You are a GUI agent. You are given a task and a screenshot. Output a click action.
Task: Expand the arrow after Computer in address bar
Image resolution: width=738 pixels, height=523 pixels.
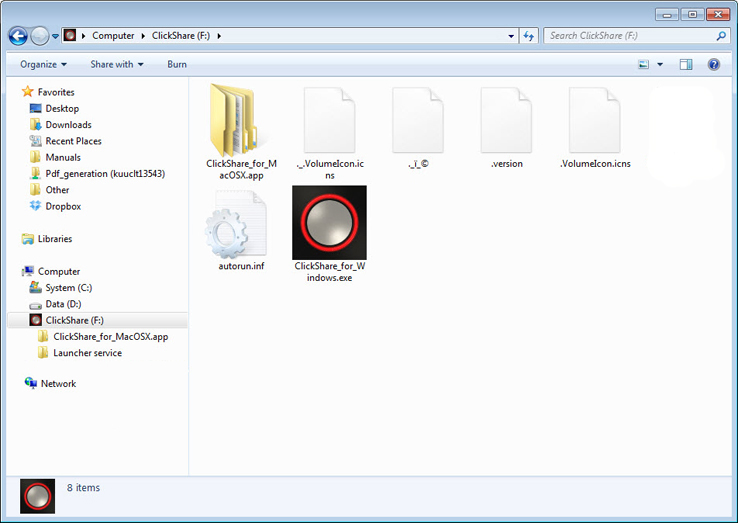143,36
